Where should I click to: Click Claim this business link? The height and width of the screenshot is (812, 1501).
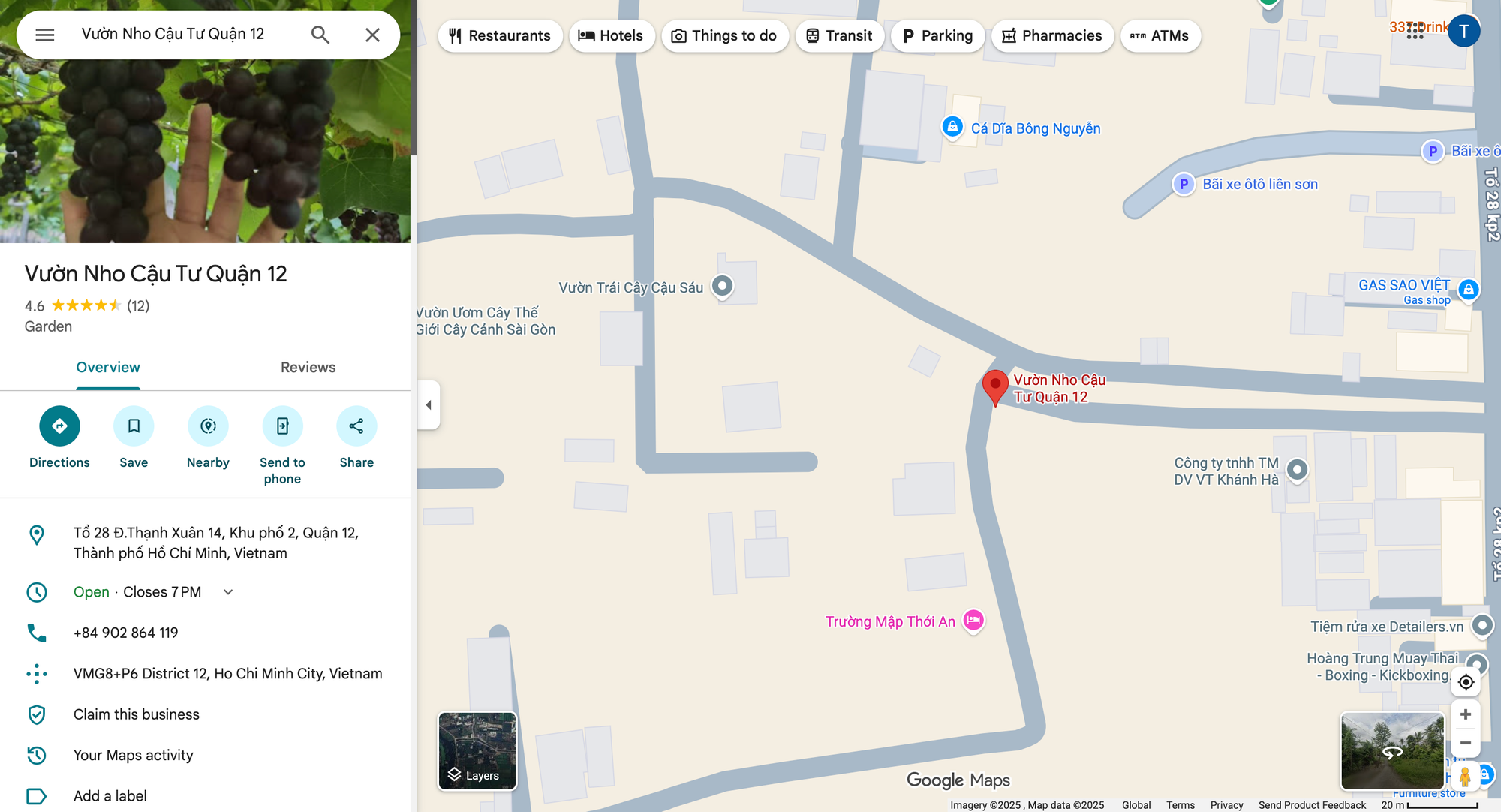pyautogui.click(x=137, y=714)
